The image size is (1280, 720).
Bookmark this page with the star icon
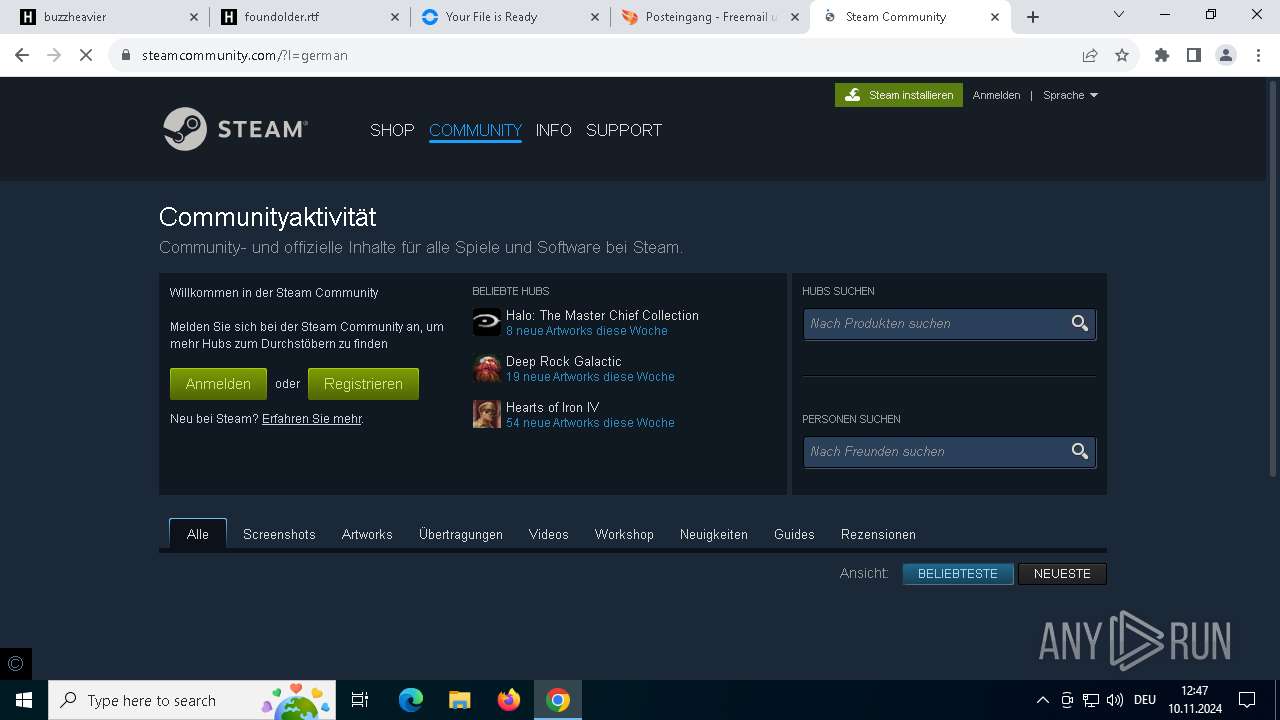[x=1122, y=55]
